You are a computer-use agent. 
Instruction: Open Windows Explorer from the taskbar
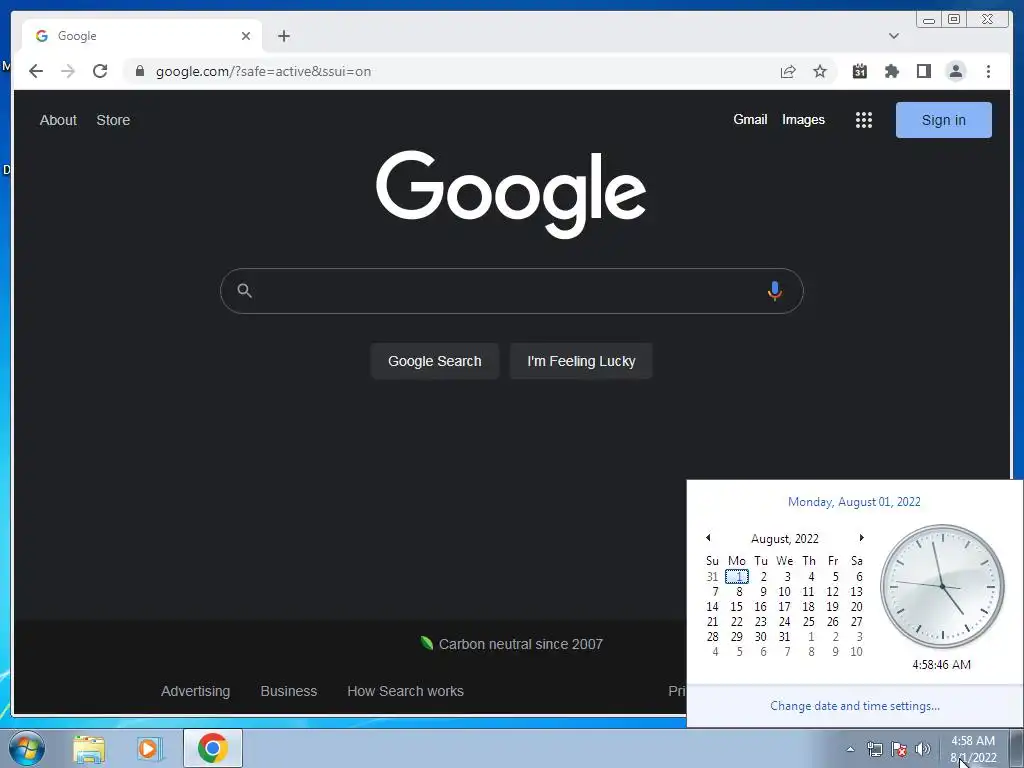coord(89,748)
